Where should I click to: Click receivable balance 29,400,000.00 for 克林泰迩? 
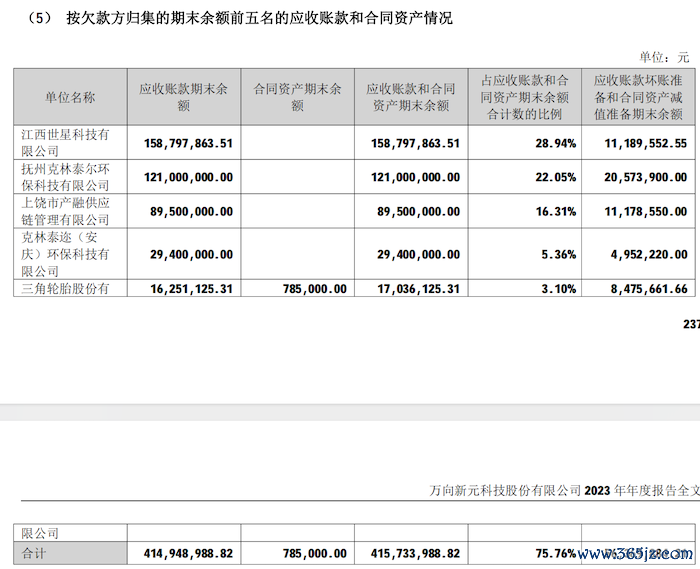(192, 255)
